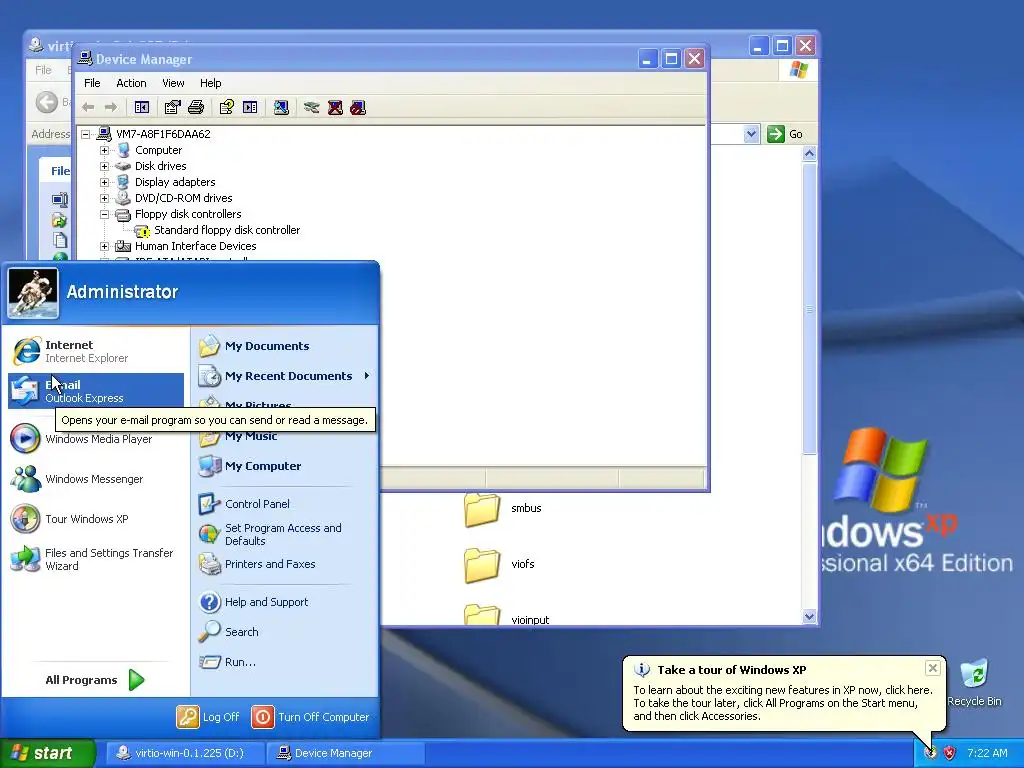
Task: Open the viofs folder in Explorer window
Action: (500, 564)
